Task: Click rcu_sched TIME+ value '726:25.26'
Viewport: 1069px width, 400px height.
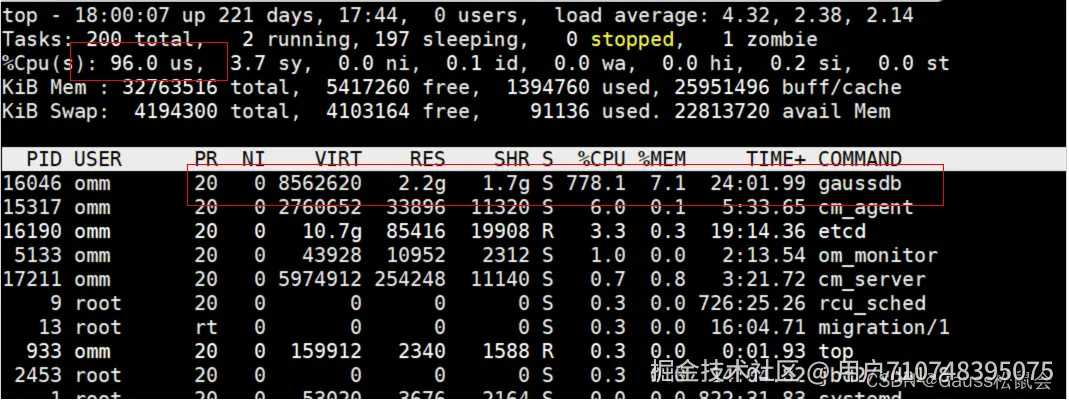Action: pyautogui.click(x=753, y=303)
